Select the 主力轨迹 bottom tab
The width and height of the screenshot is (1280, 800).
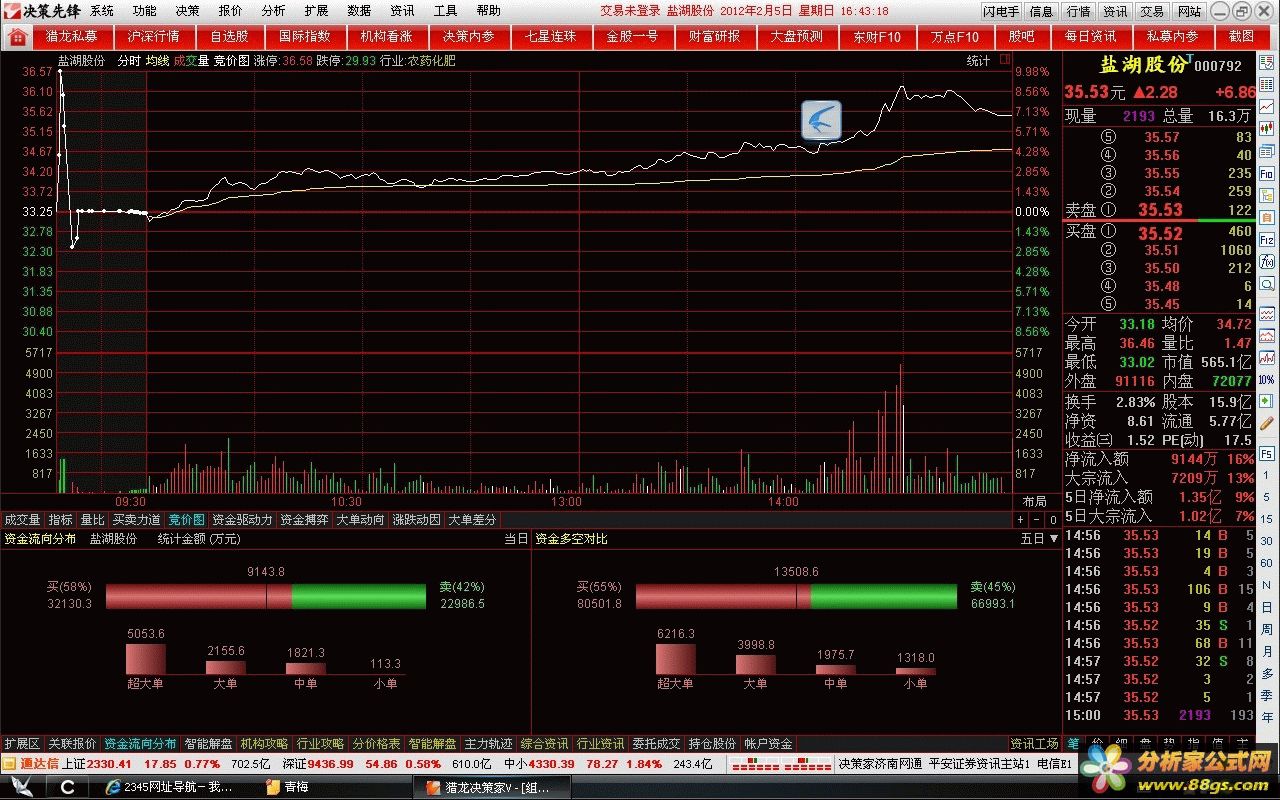[489, 744]
